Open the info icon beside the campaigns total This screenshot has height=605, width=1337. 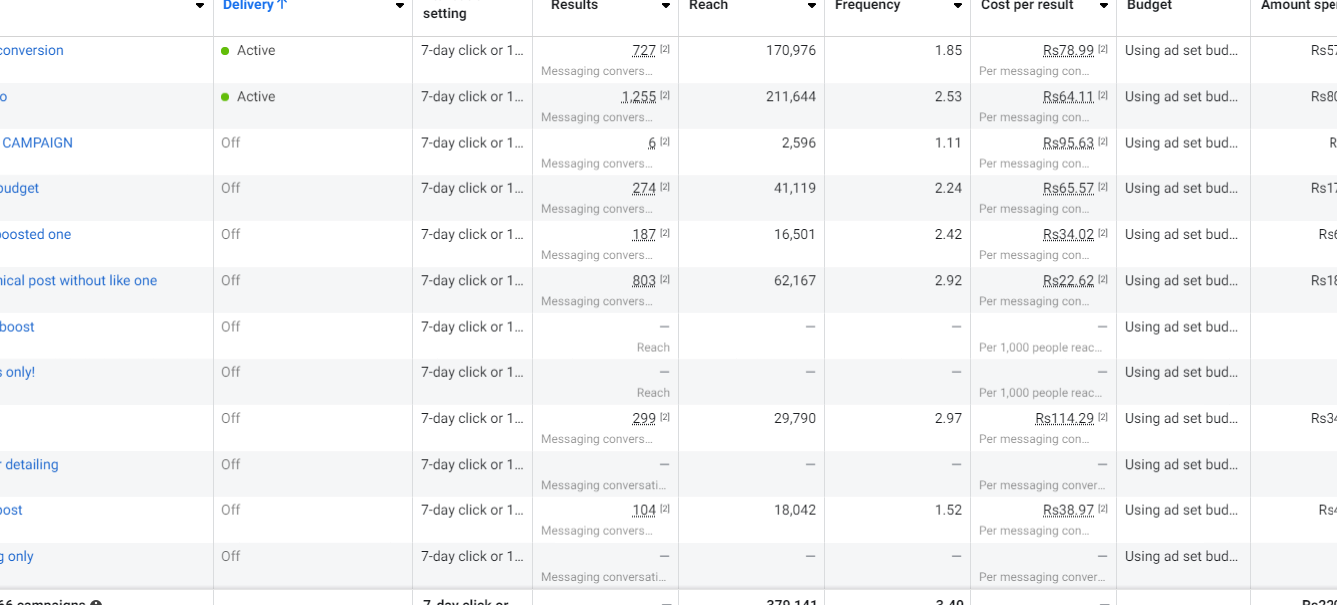[x=96, y=603]
